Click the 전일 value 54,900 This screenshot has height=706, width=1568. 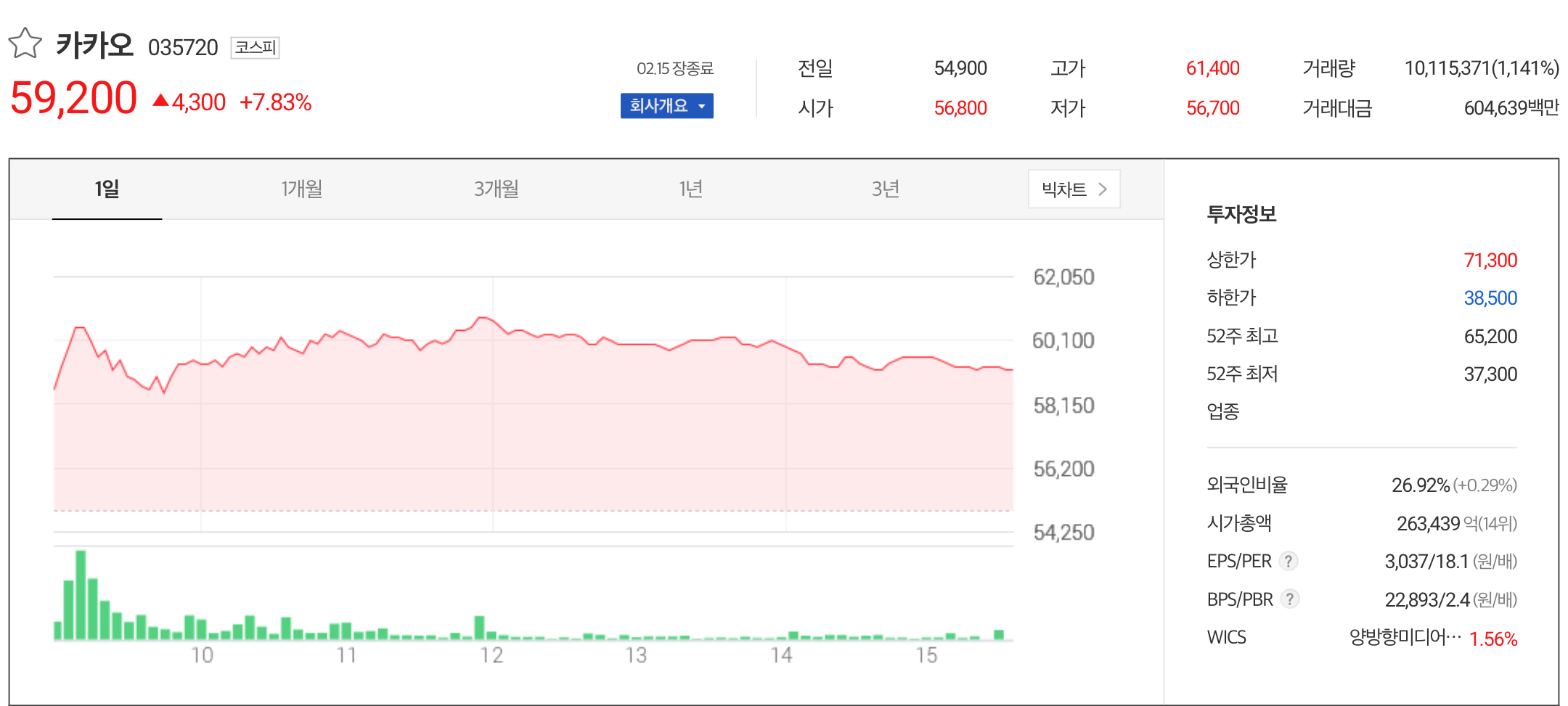(960, 68)
